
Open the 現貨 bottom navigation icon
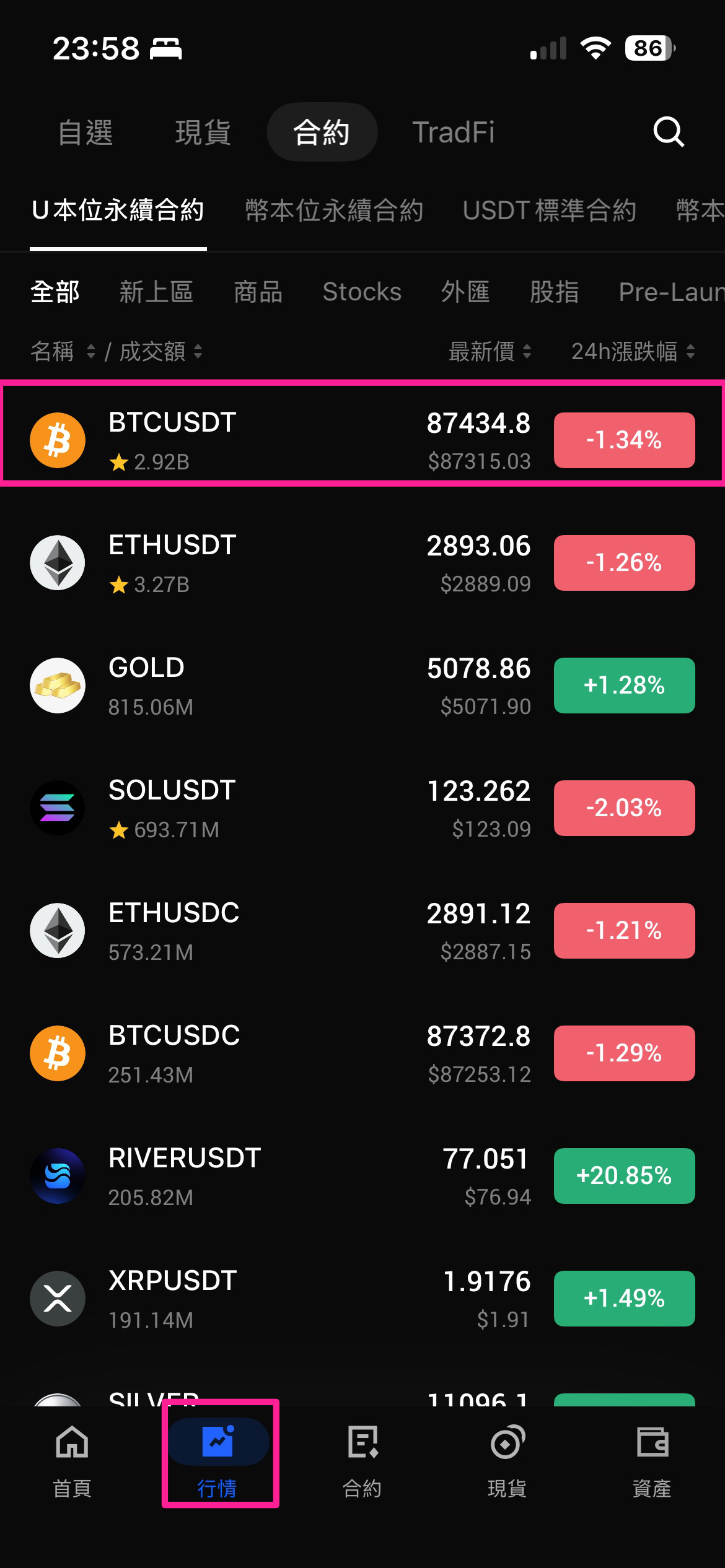(507, 1443)
